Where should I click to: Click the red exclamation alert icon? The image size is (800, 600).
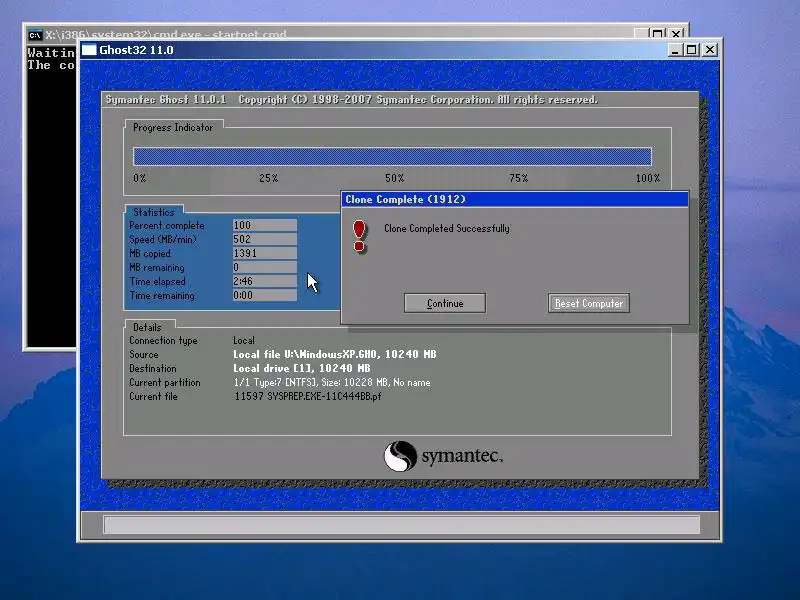point(359,236)
